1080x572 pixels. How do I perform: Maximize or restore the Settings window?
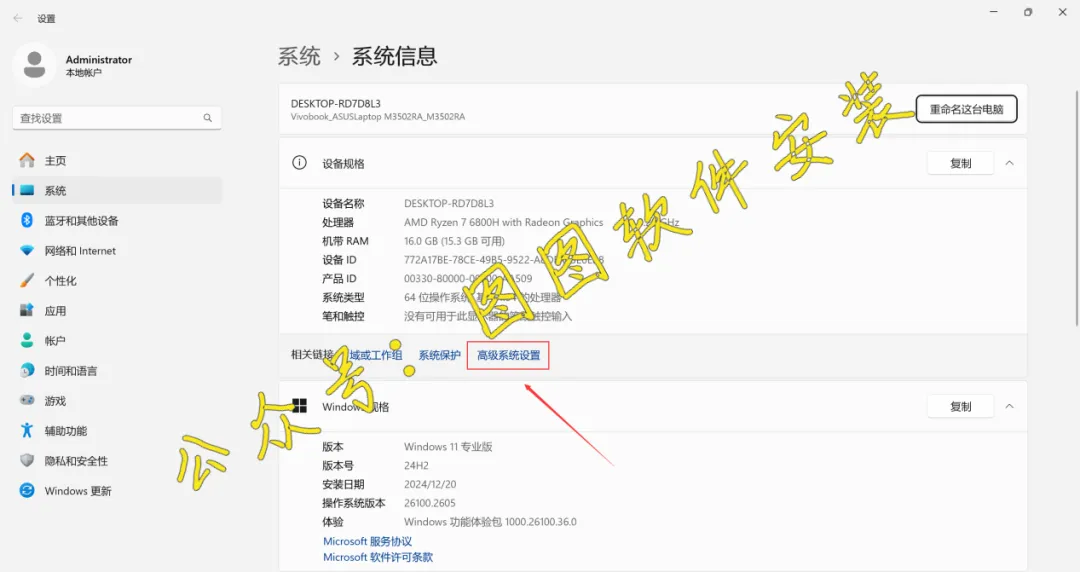pos(1028,12)
